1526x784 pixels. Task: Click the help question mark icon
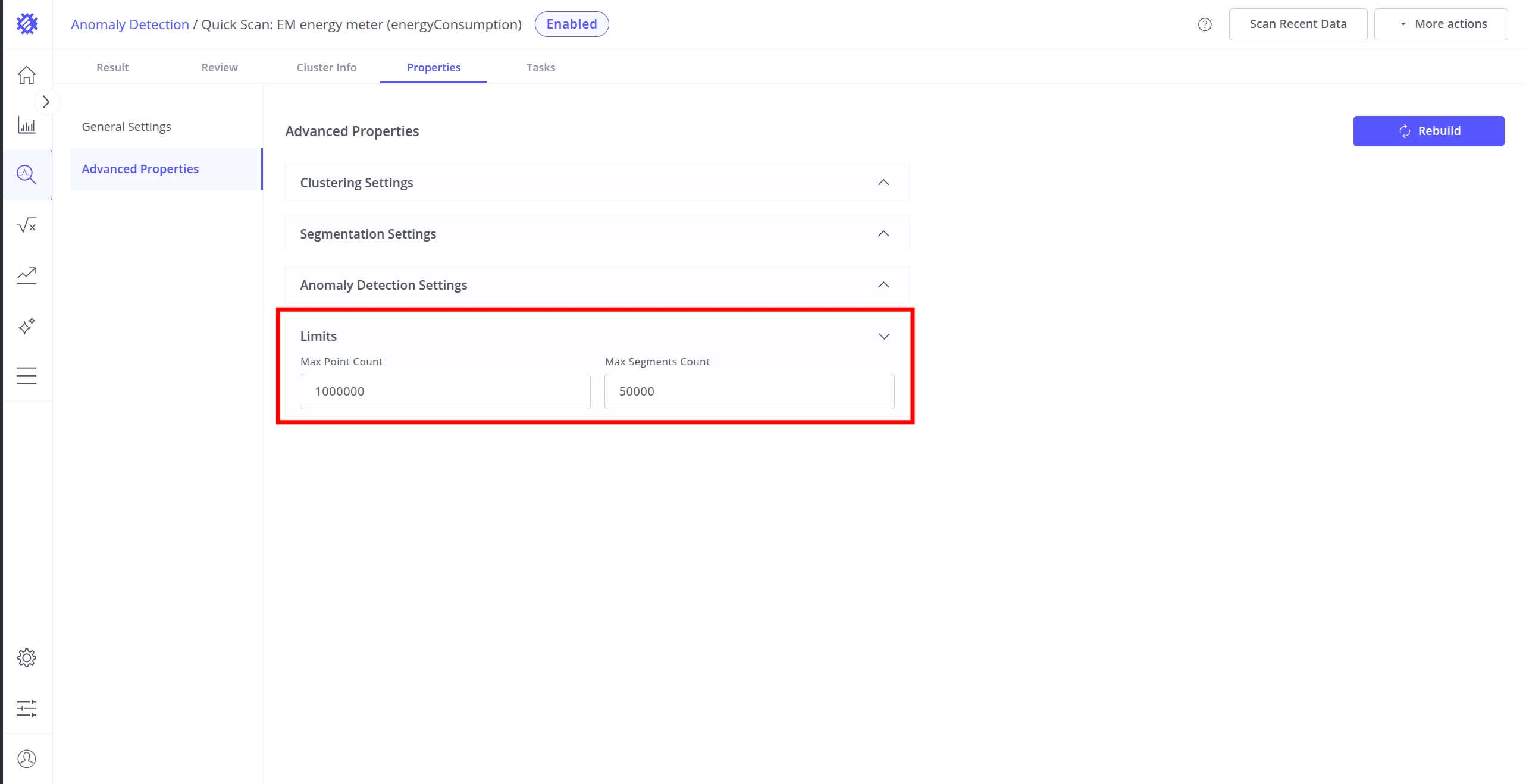(x=1205, y=24)
